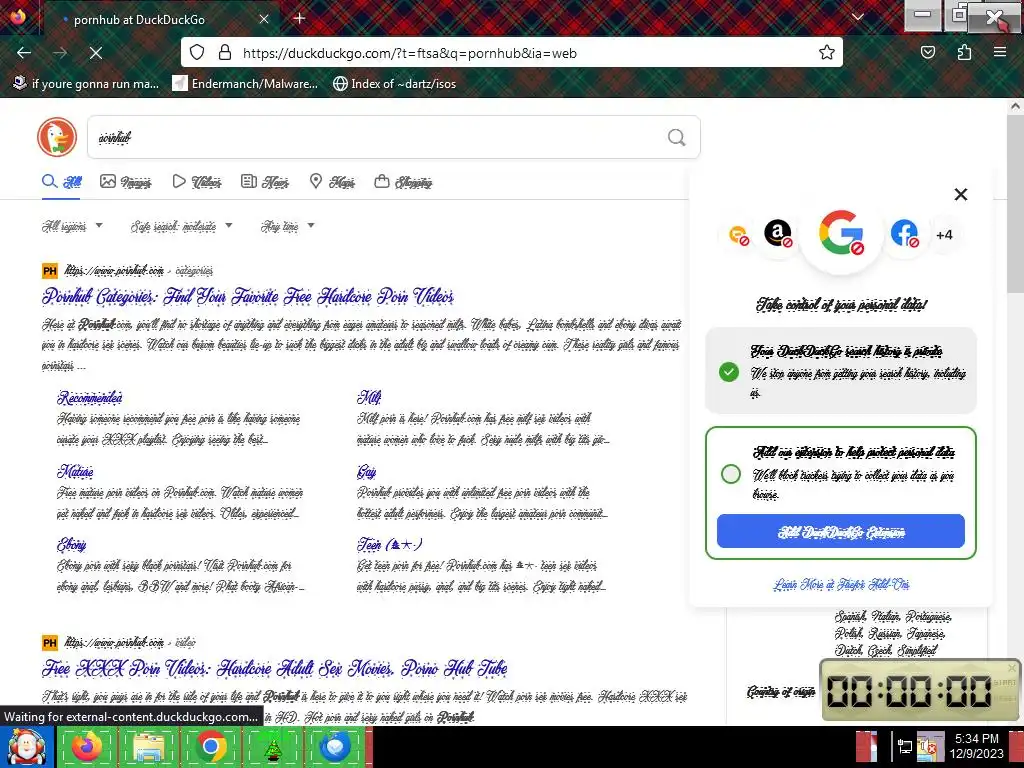Click the PH favicon of the second result
1024x768 pixels.
coord(50,643)
